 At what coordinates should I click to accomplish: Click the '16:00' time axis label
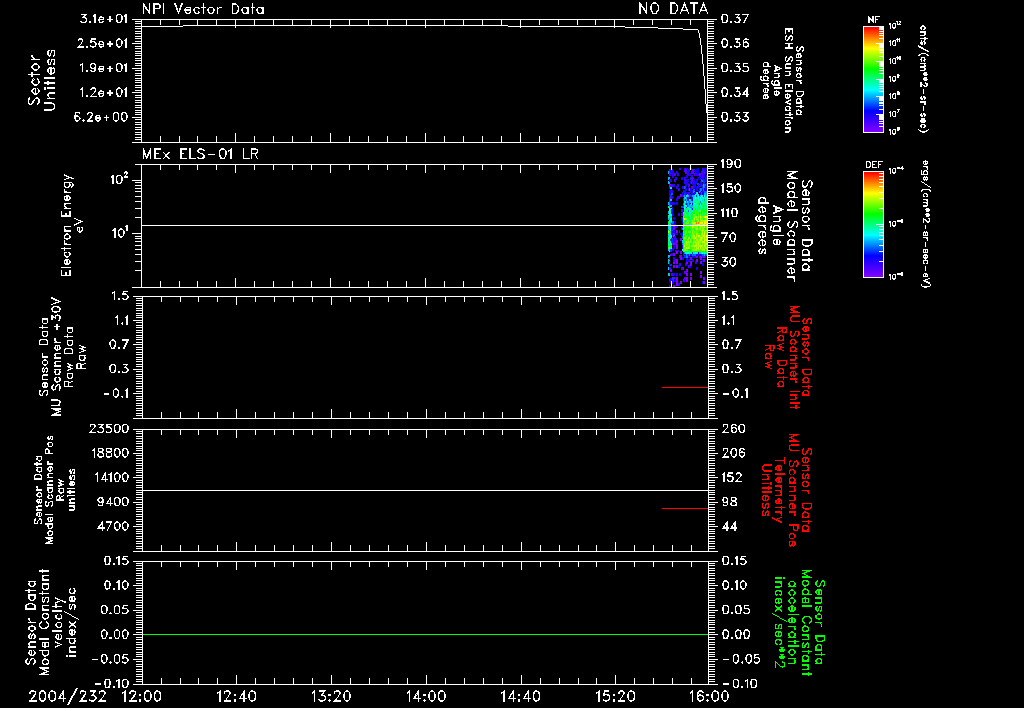[x=709, y=696]
